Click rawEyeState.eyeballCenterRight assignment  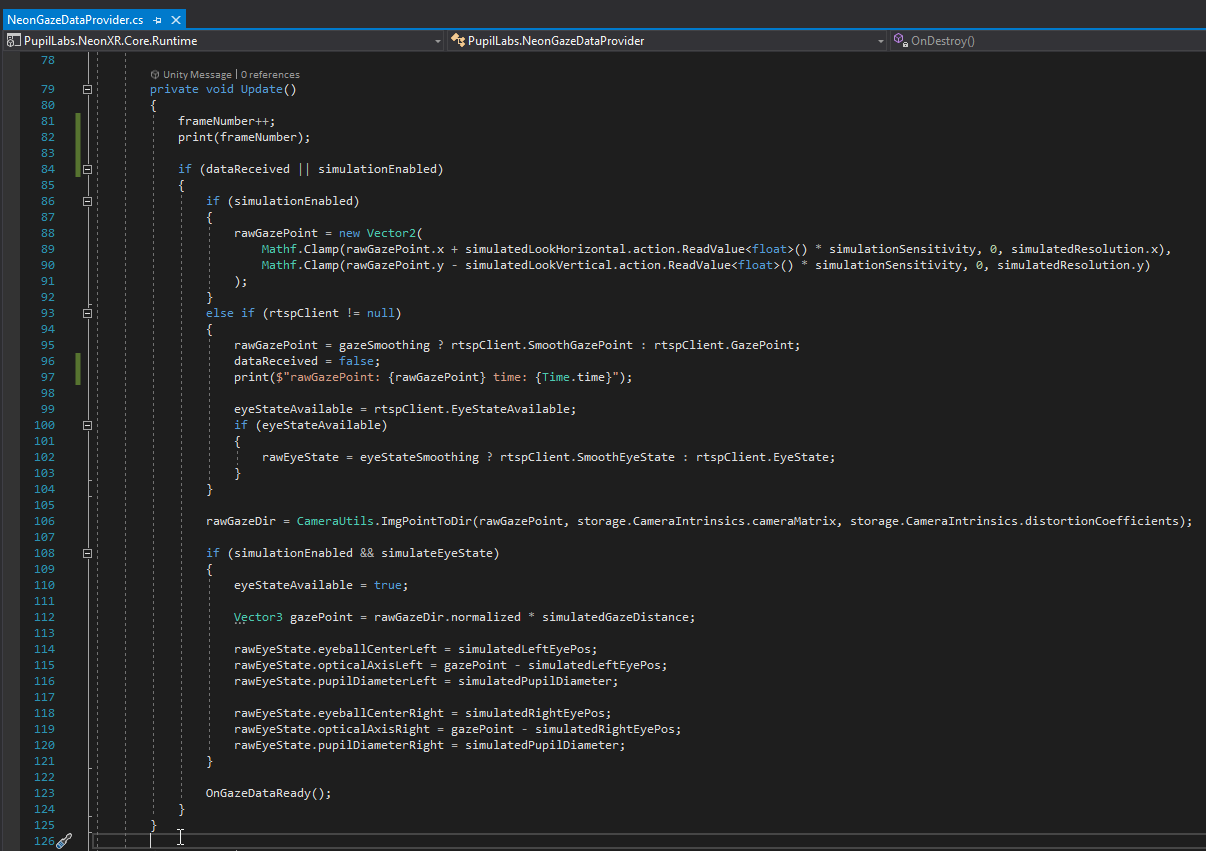422,713
